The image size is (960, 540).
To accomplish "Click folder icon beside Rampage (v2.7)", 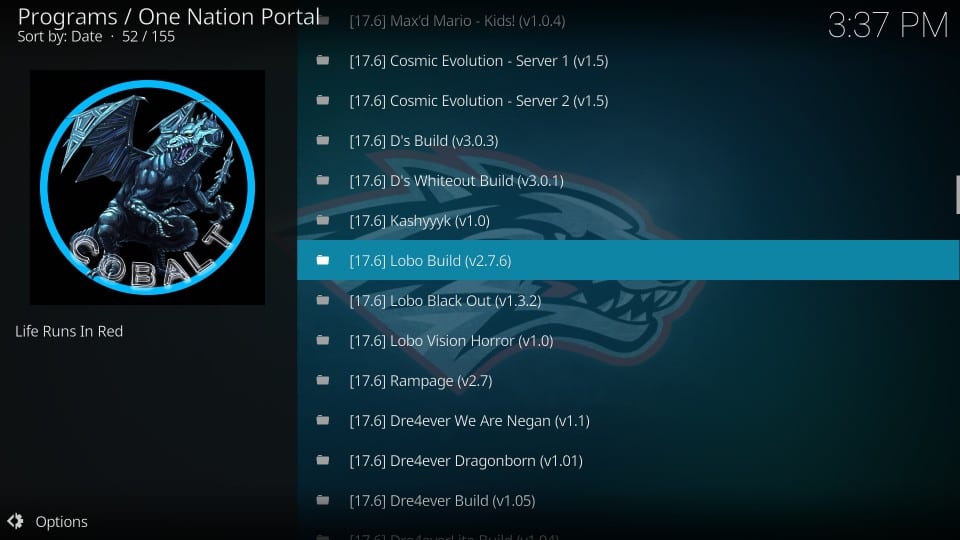I will [323, 380].
